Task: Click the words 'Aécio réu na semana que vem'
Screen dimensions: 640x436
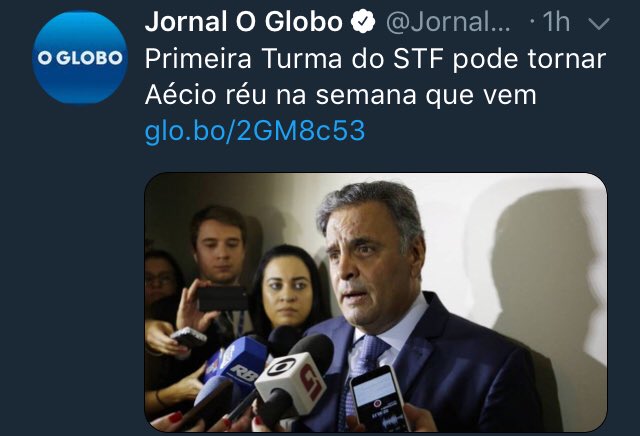Action: [x=340, y=95]
